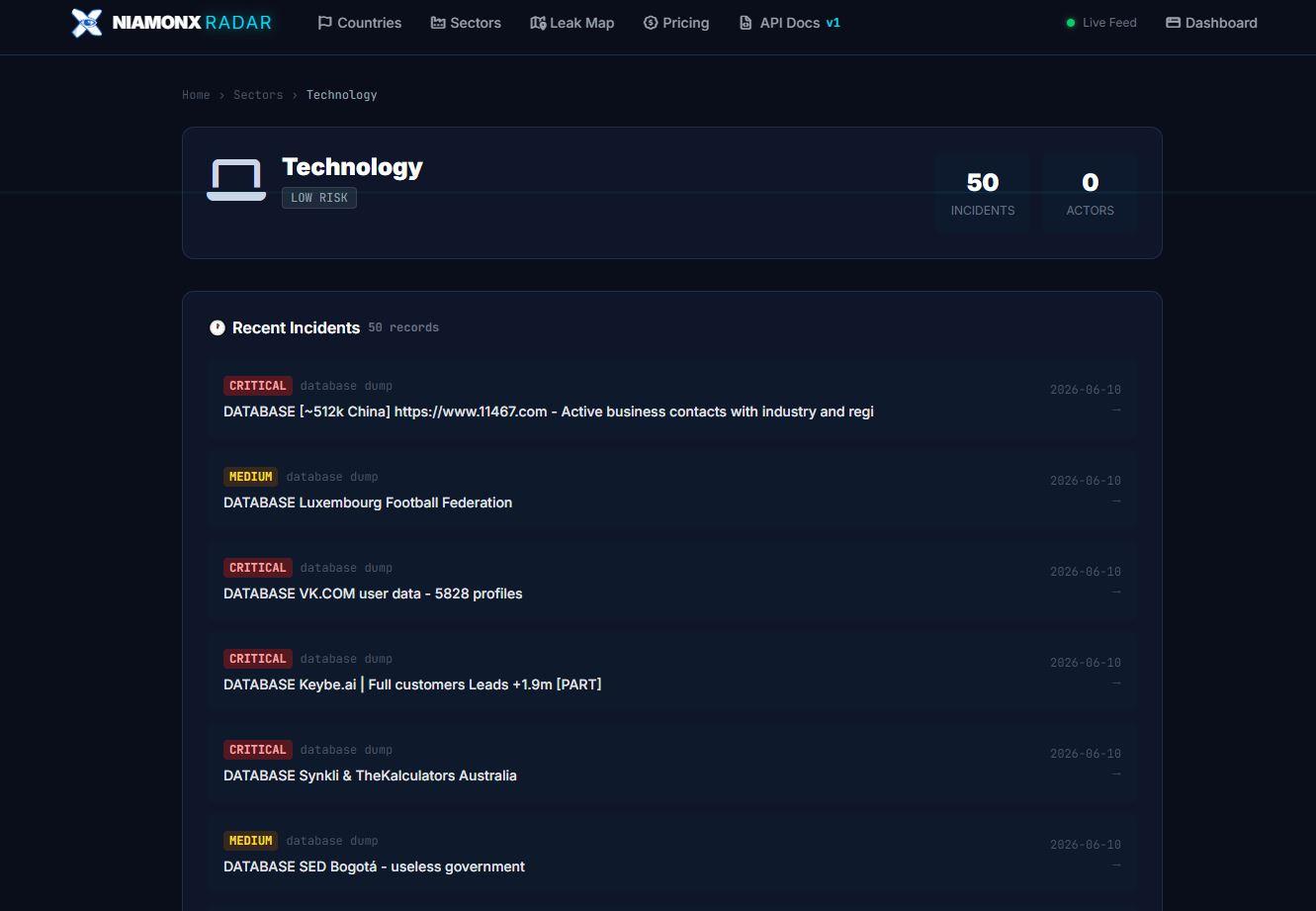Click the Niamonx Radar logo icon

click(x=87, y=23)
